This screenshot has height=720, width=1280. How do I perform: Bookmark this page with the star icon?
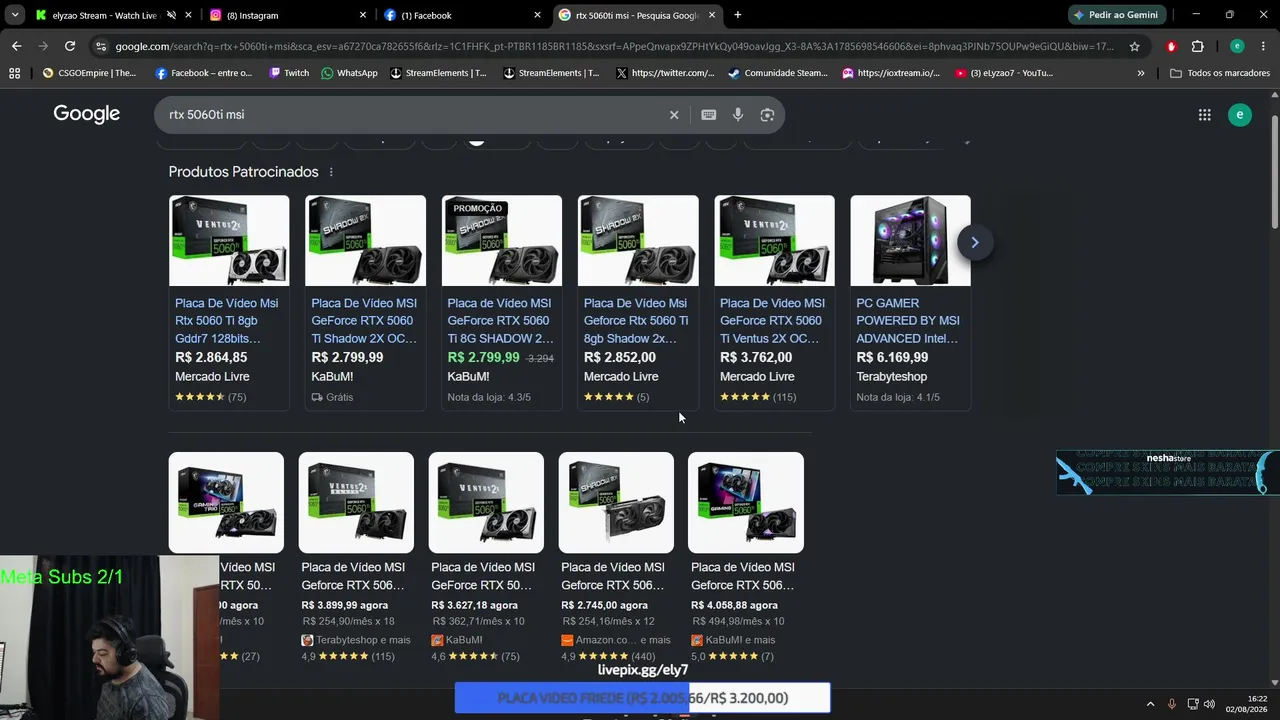1135,46
